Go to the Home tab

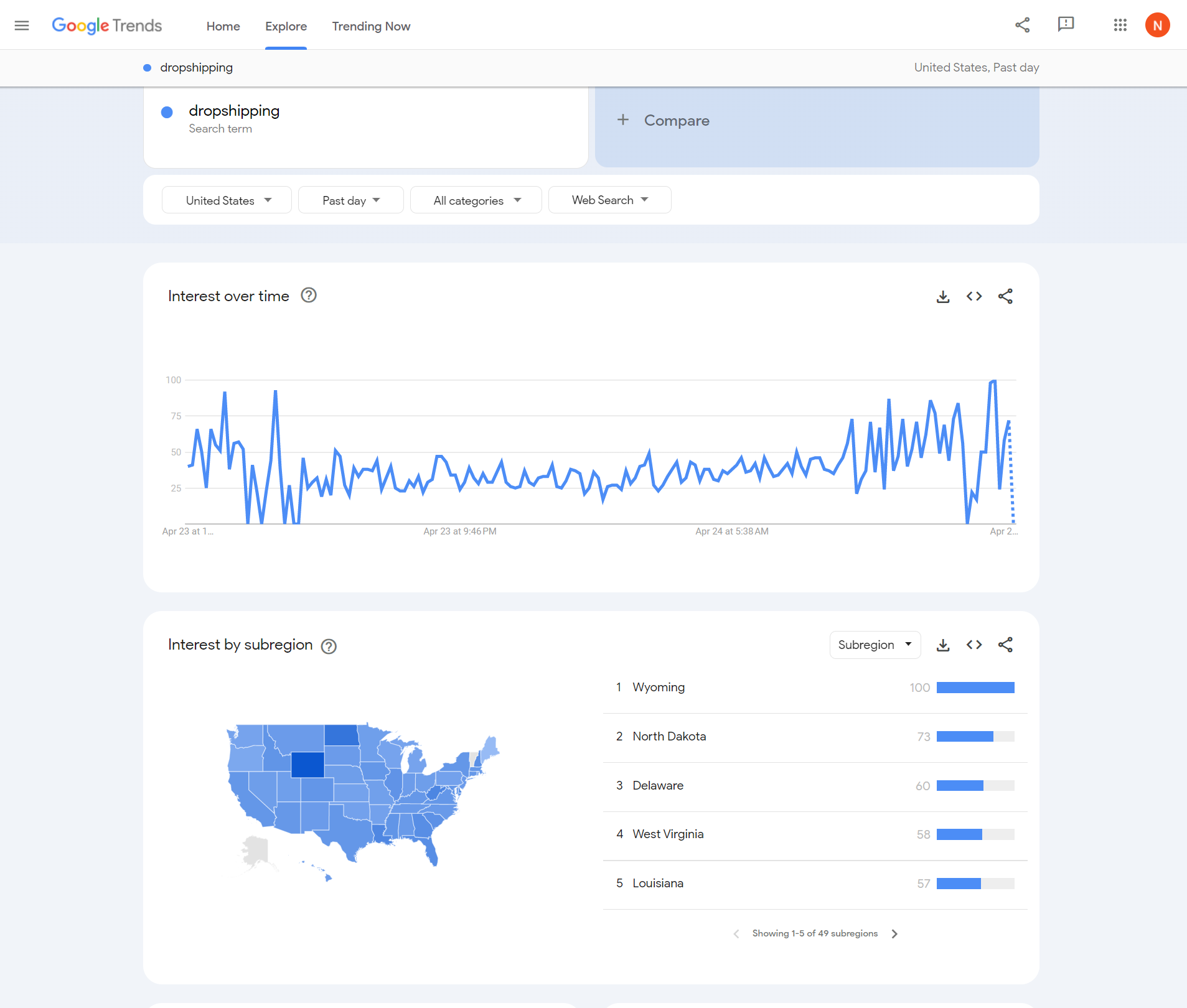[223, 26]
